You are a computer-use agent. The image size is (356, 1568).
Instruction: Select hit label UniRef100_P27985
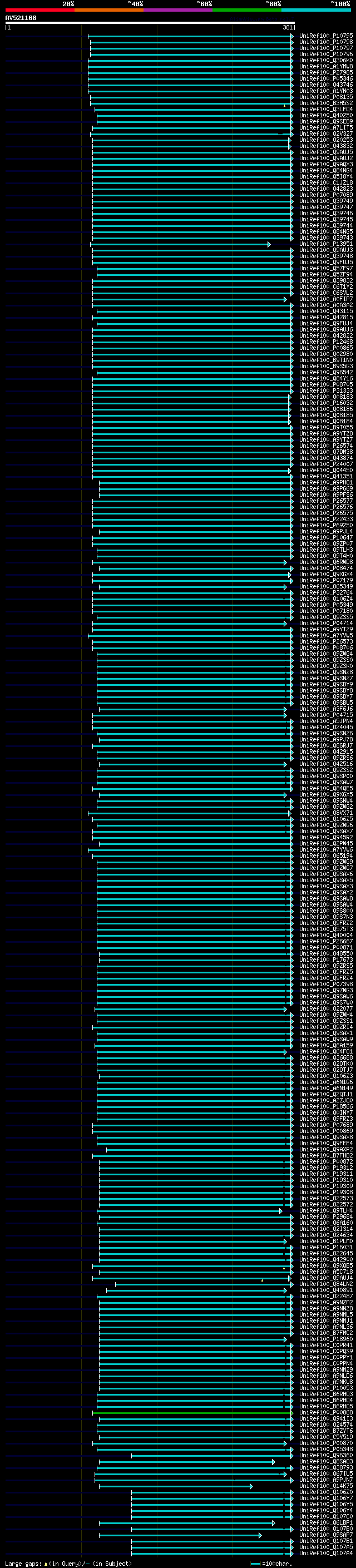325,72
